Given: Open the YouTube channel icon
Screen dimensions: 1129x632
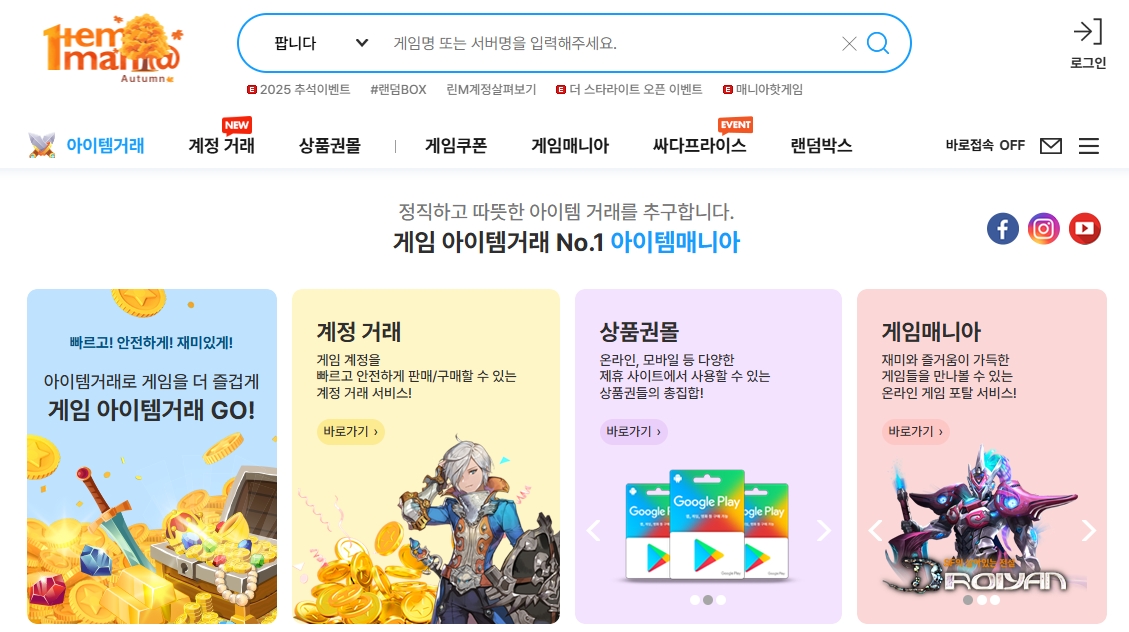Looking at the screenshot, I should point(1084,229).
